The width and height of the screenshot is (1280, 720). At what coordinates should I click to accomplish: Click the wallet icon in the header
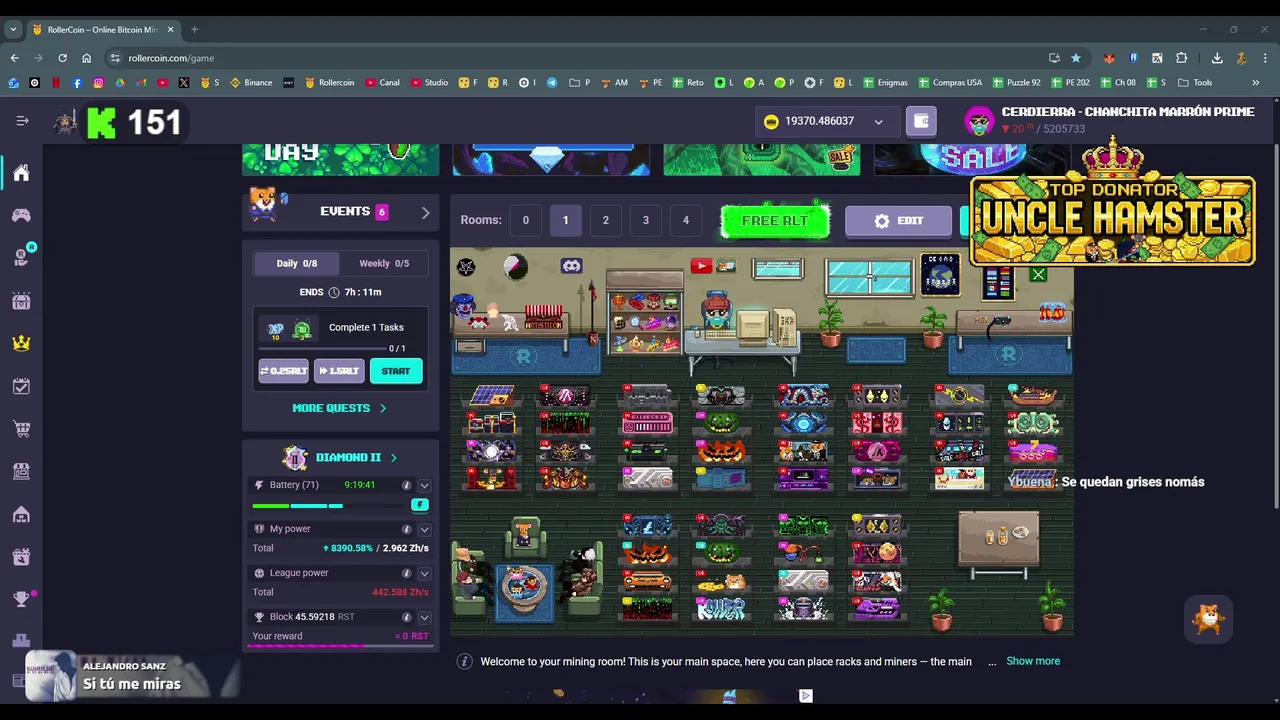[x=921, y=121]
